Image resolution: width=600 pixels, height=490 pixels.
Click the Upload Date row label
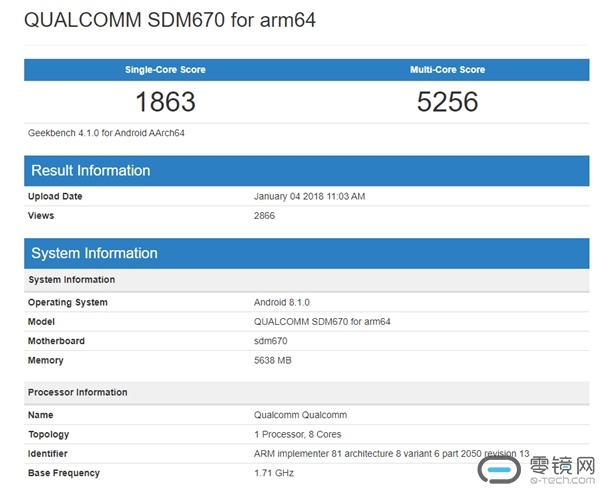pos(56,196)
